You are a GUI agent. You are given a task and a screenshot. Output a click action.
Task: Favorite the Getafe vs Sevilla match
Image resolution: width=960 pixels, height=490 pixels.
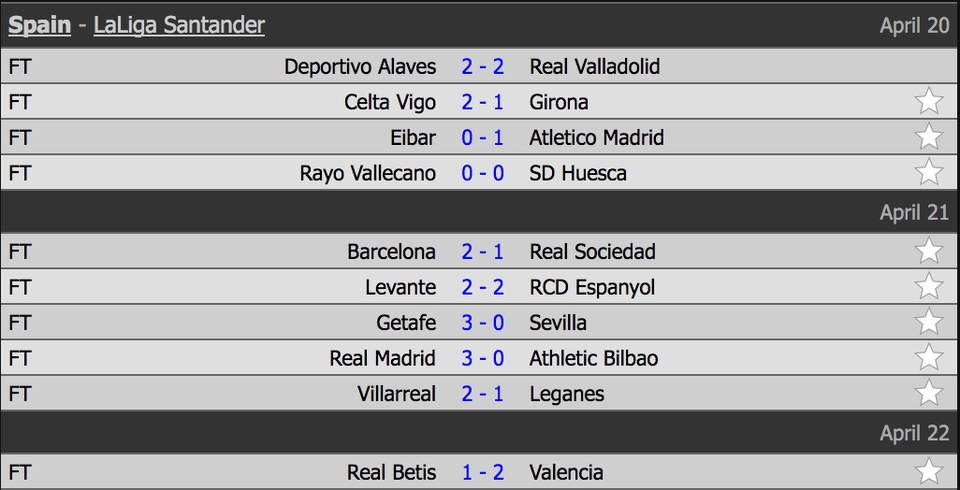[929, 322]
